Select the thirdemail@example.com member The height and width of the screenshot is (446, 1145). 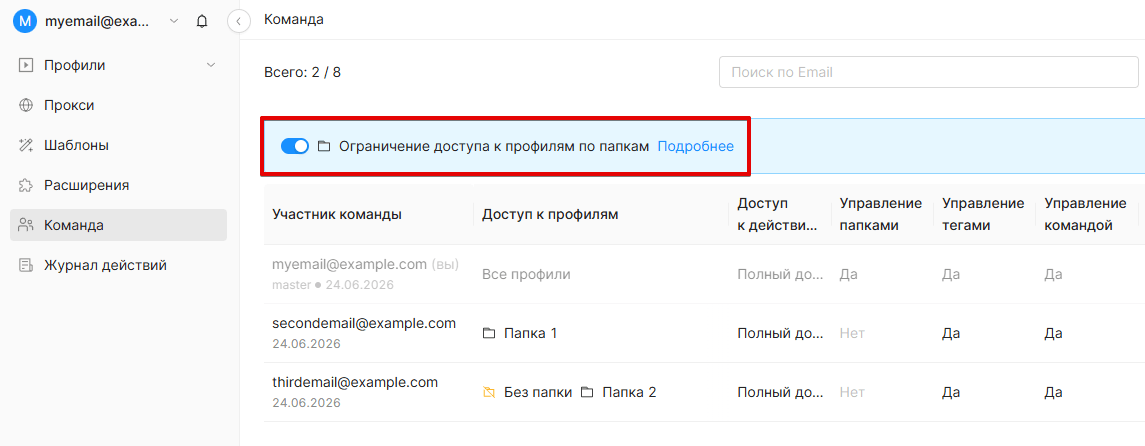[x=355, y=382]
